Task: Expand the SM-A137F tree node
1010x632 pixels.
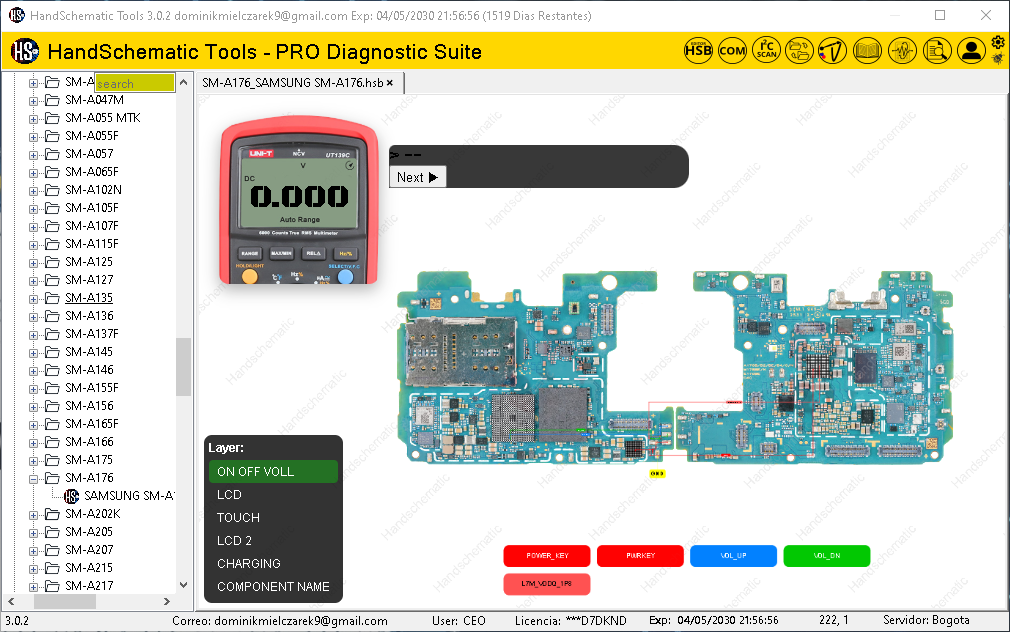Action: pyautogui.click(x=33, y=334)
